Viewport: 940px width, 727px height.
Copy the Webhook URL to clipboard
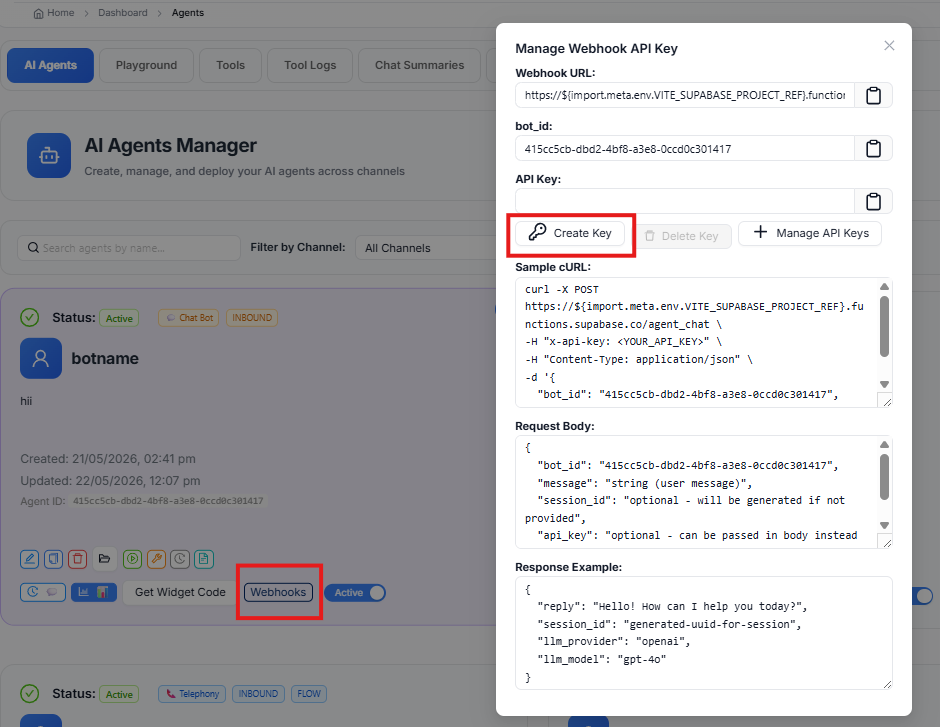point(873,95)
